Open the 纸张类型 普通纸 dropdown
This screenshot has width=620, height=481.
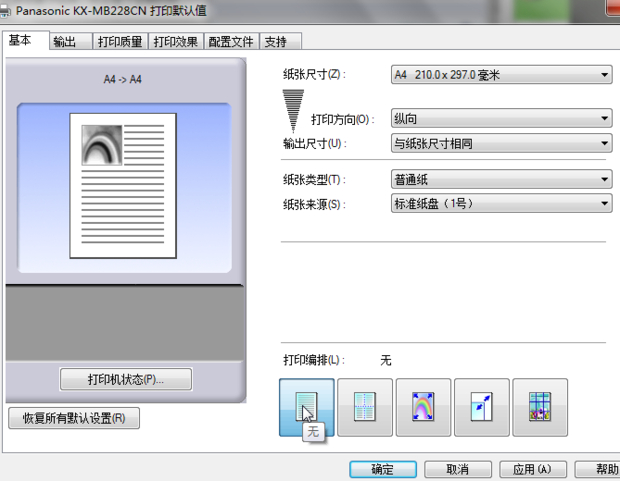click(x=501, y=180)
